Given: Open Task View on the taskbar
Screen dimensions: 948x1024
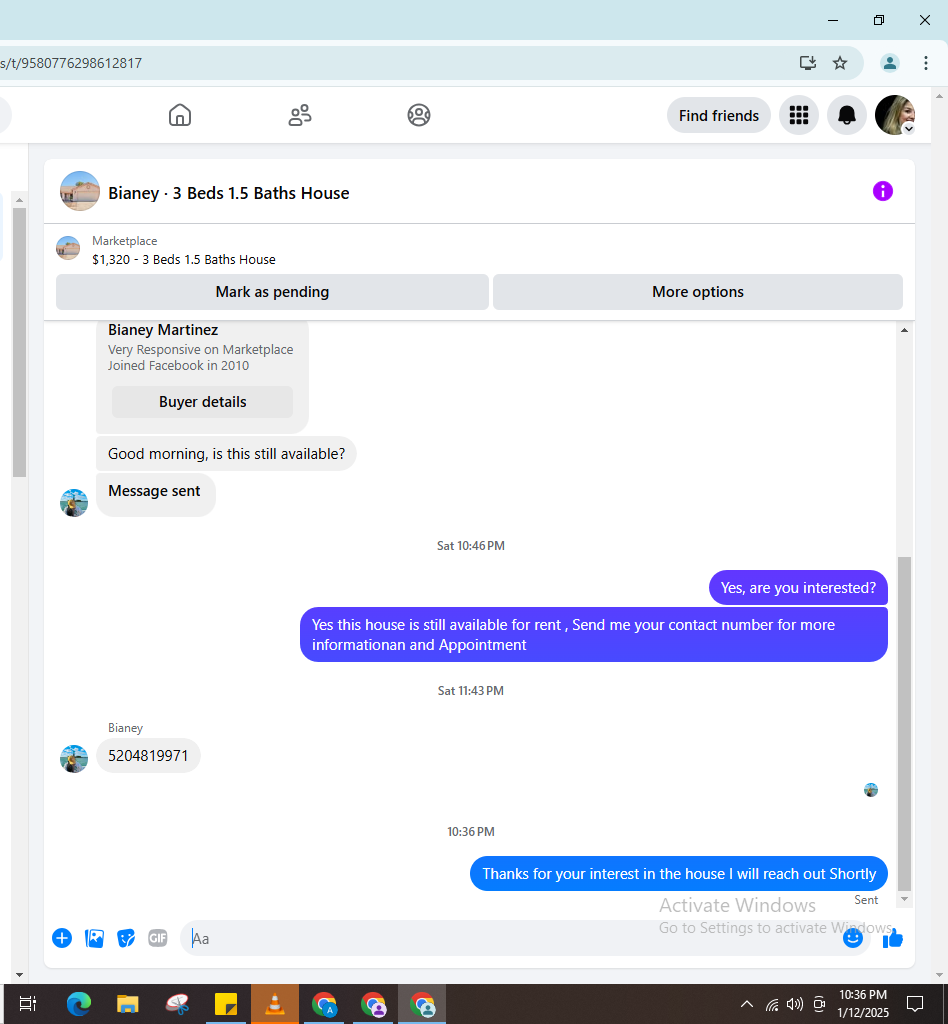Looking at the screenshot, I should pyautogui.click(x=28, y=1004).
